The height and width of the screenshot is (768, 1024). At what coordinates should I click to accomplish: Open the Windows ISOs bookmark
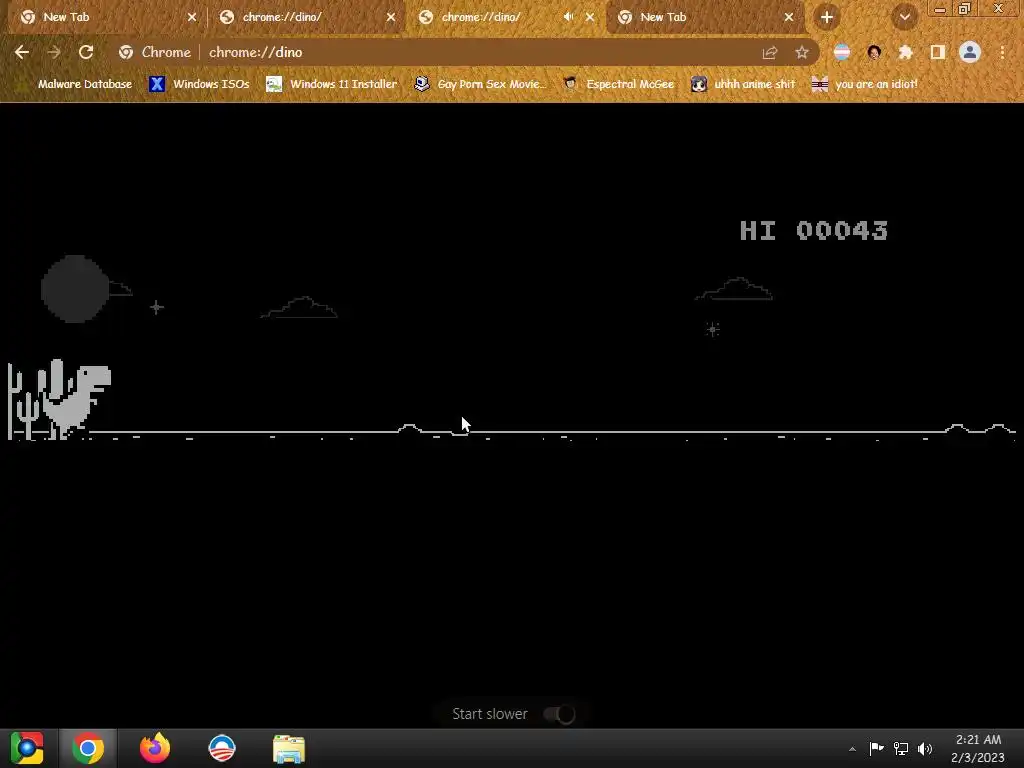[x=199, y=84]
